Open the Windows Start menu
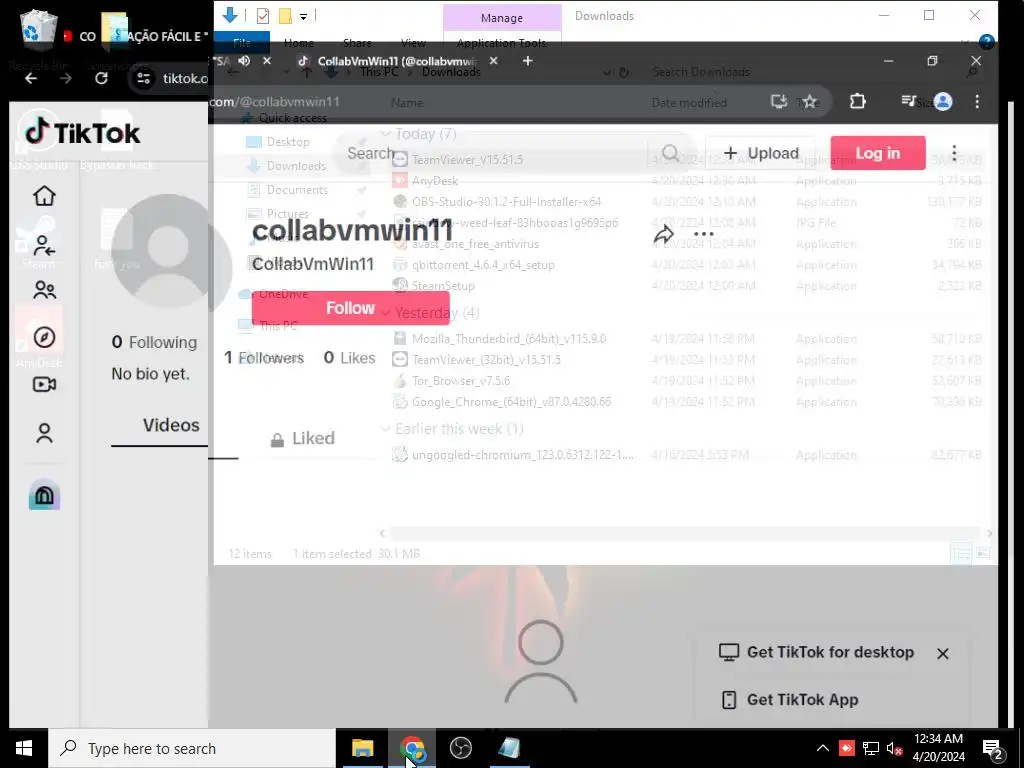This screenshot has height=768, width=1024. coord(24,748)
